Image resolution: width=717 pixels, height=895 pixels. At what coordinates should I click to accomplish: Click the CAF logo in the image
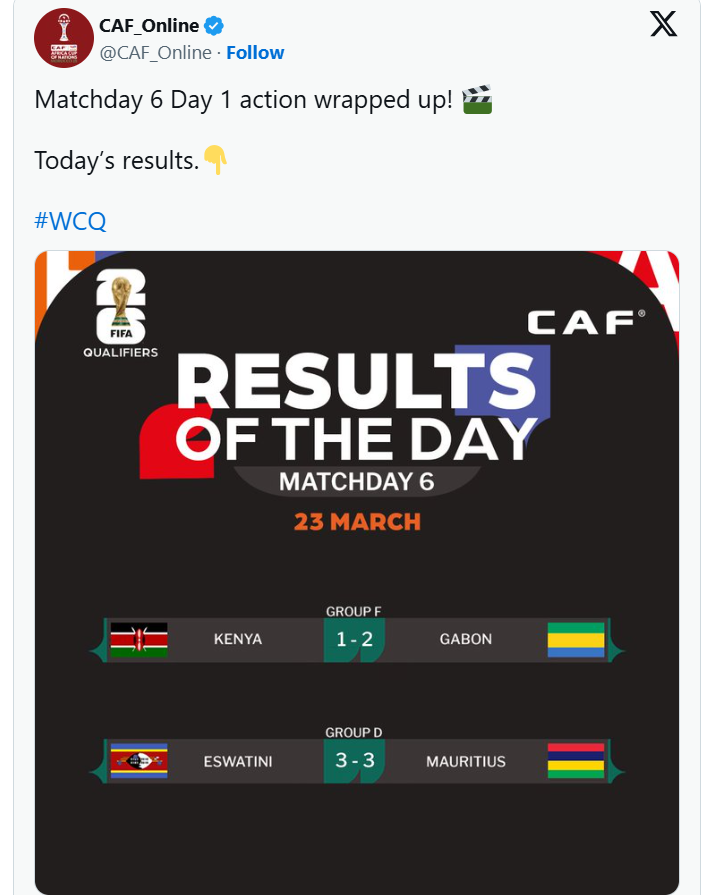(x=586, y=322)
